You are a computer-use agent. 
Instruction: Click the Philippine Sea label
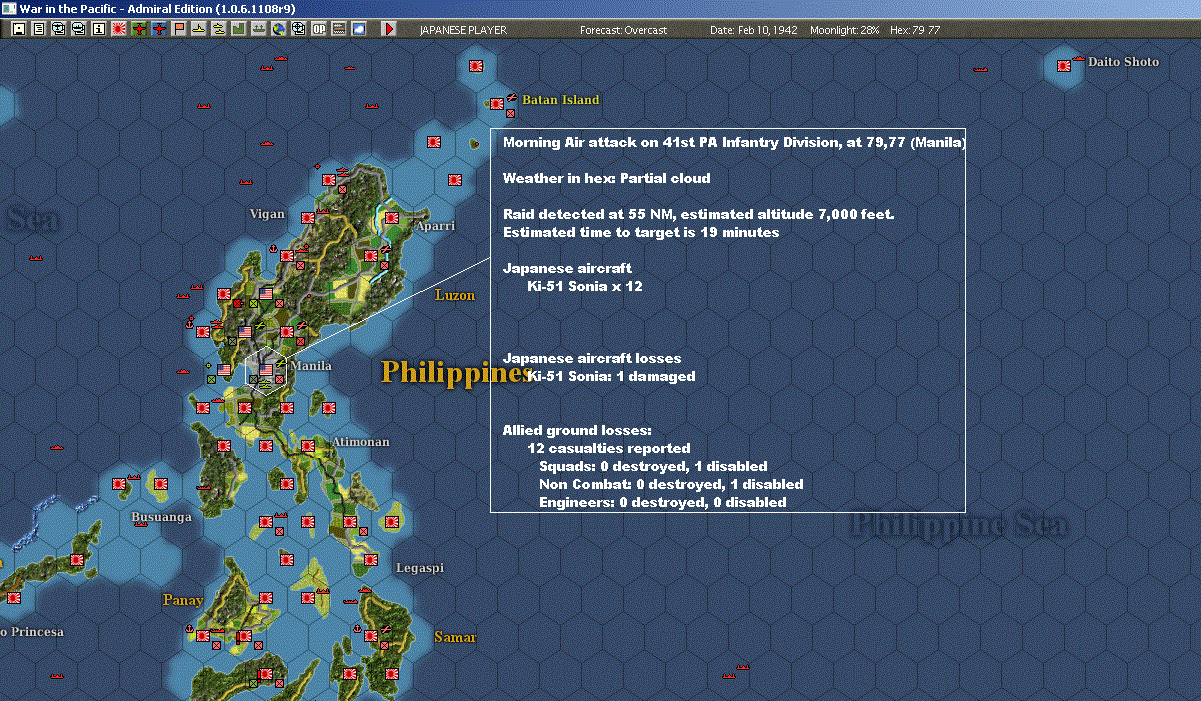(958, 526)
